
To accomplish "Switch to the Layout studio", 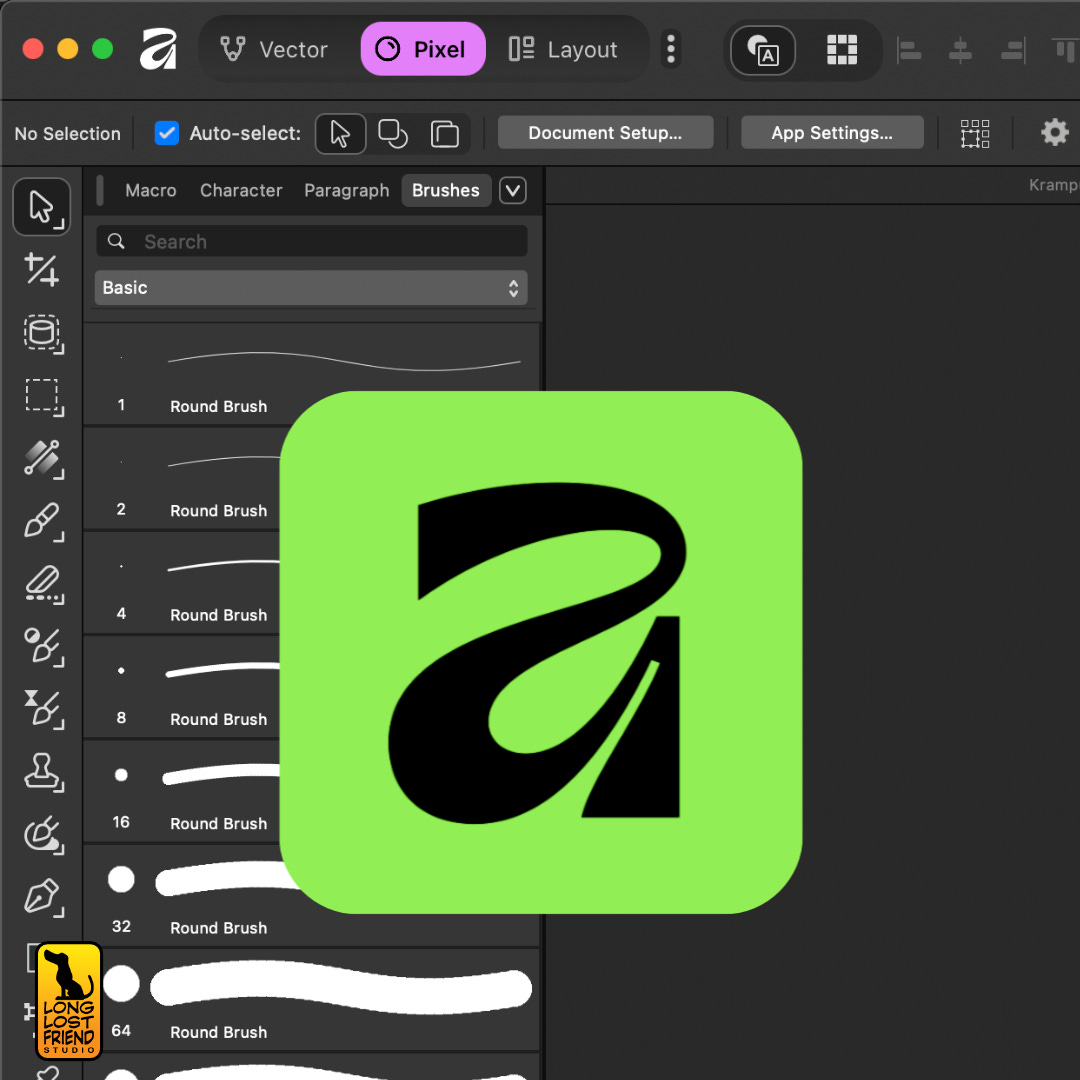I will [563, 50].
